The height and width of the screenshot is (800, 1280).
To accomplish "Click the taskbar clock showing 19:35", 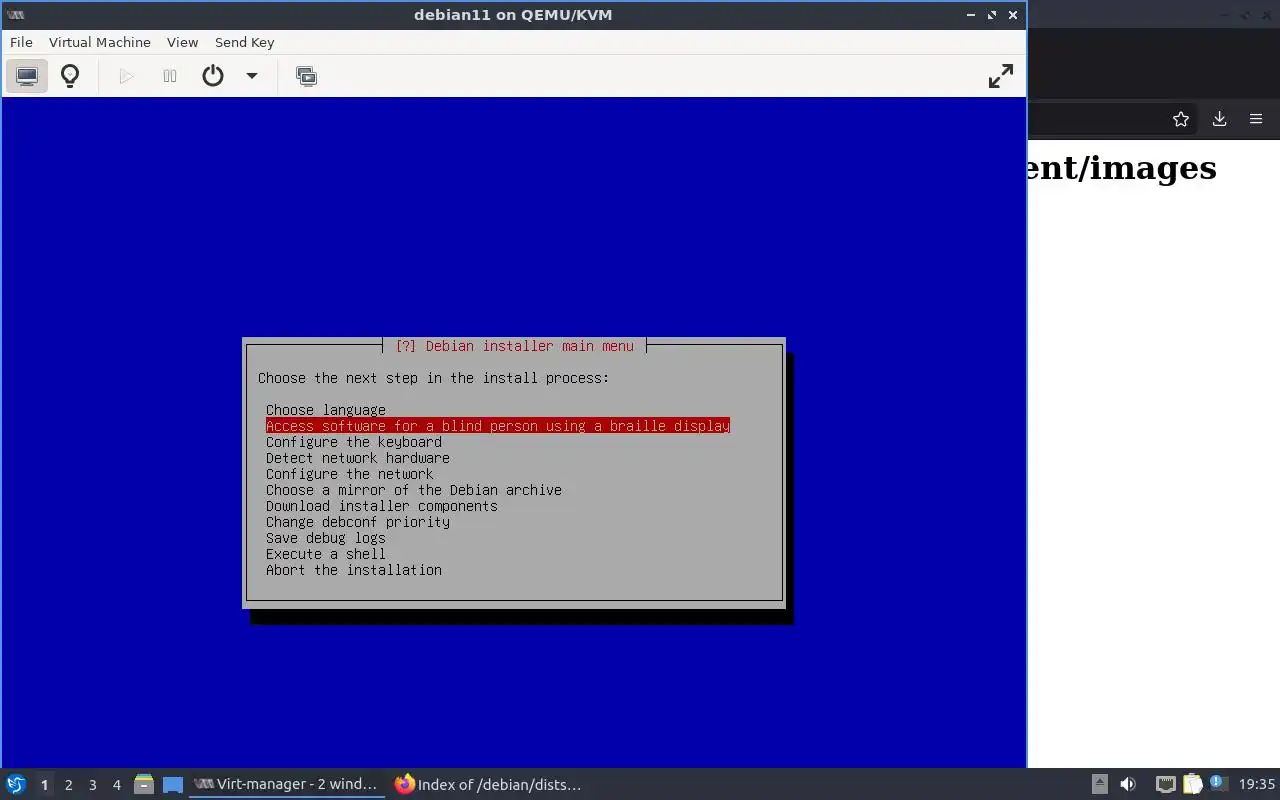I will pyautogui.click(x=1257, y=784).
